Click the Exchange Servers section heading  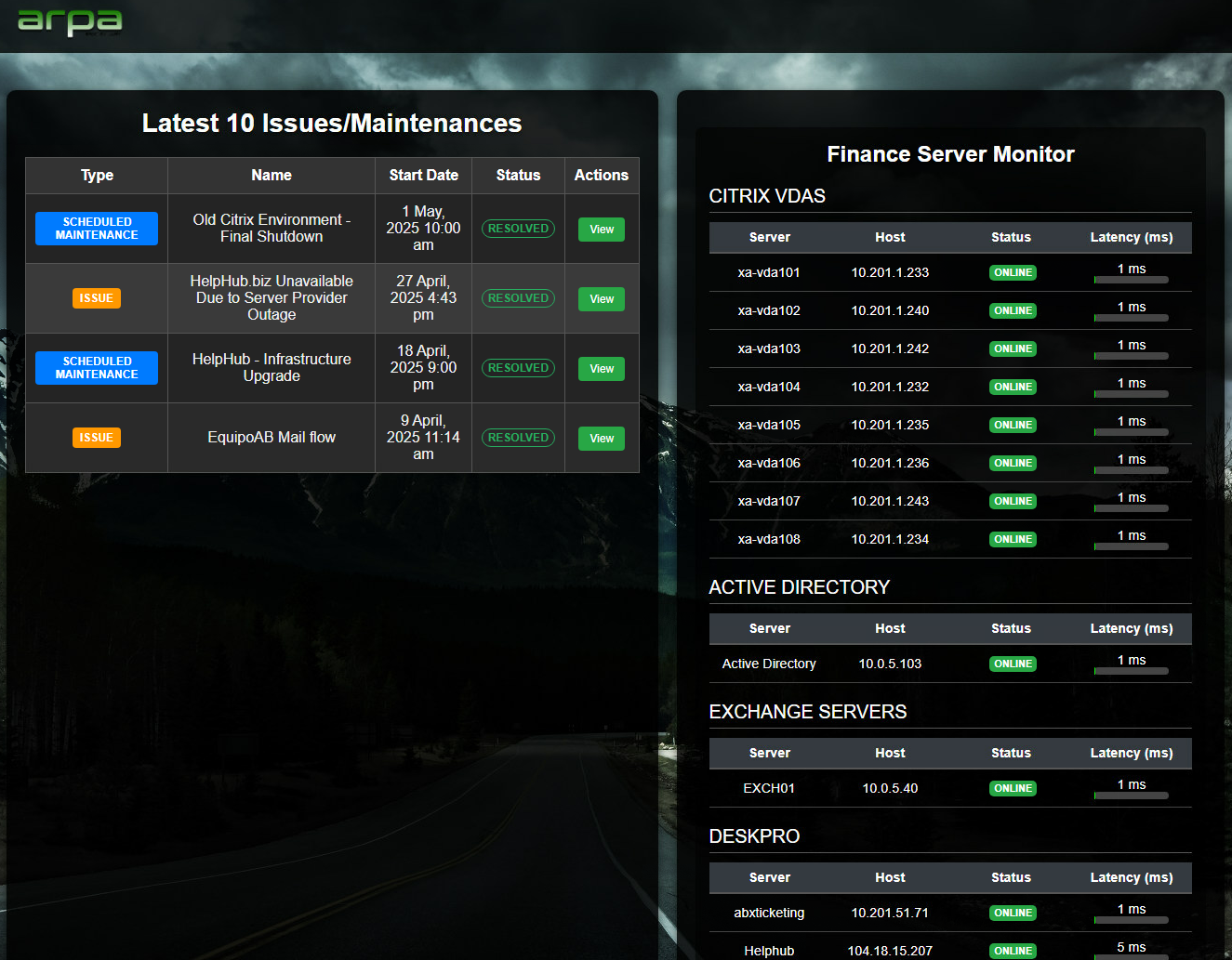click(807, 712)
